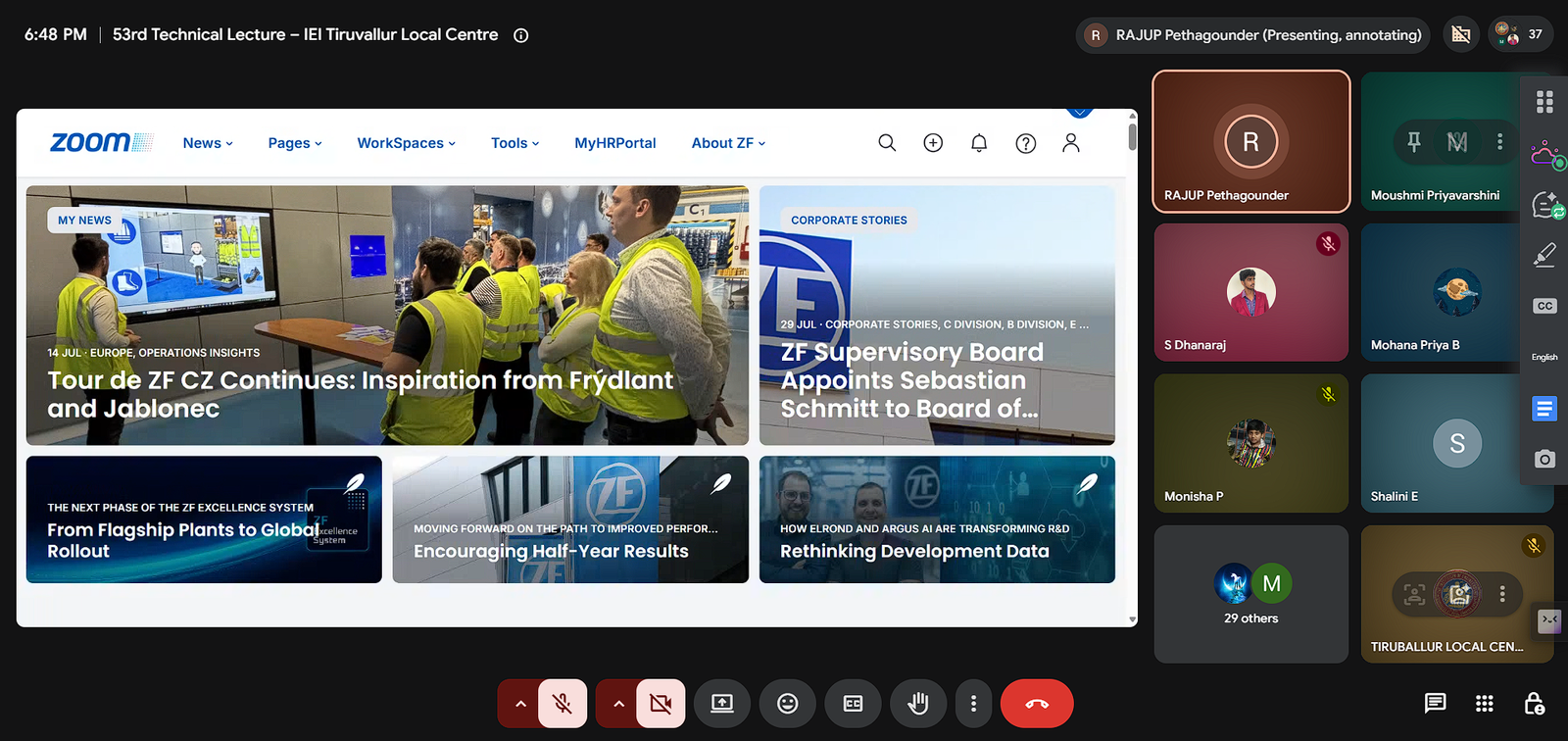
Task: Expand the About ZF menu
Action: (x=728, y=143)
